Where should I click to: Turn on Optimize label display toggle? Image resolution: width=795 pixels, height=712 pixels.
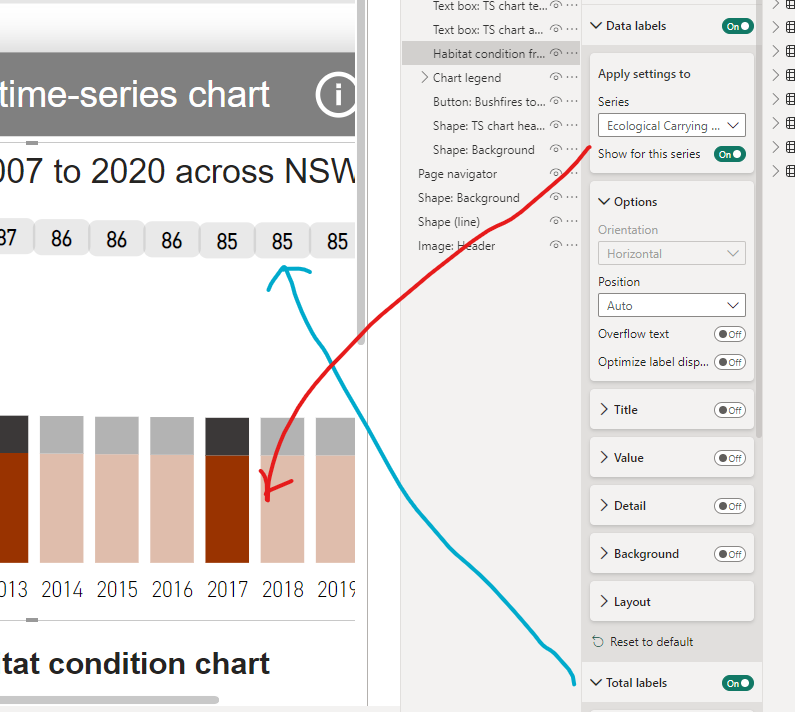point(730,362)
